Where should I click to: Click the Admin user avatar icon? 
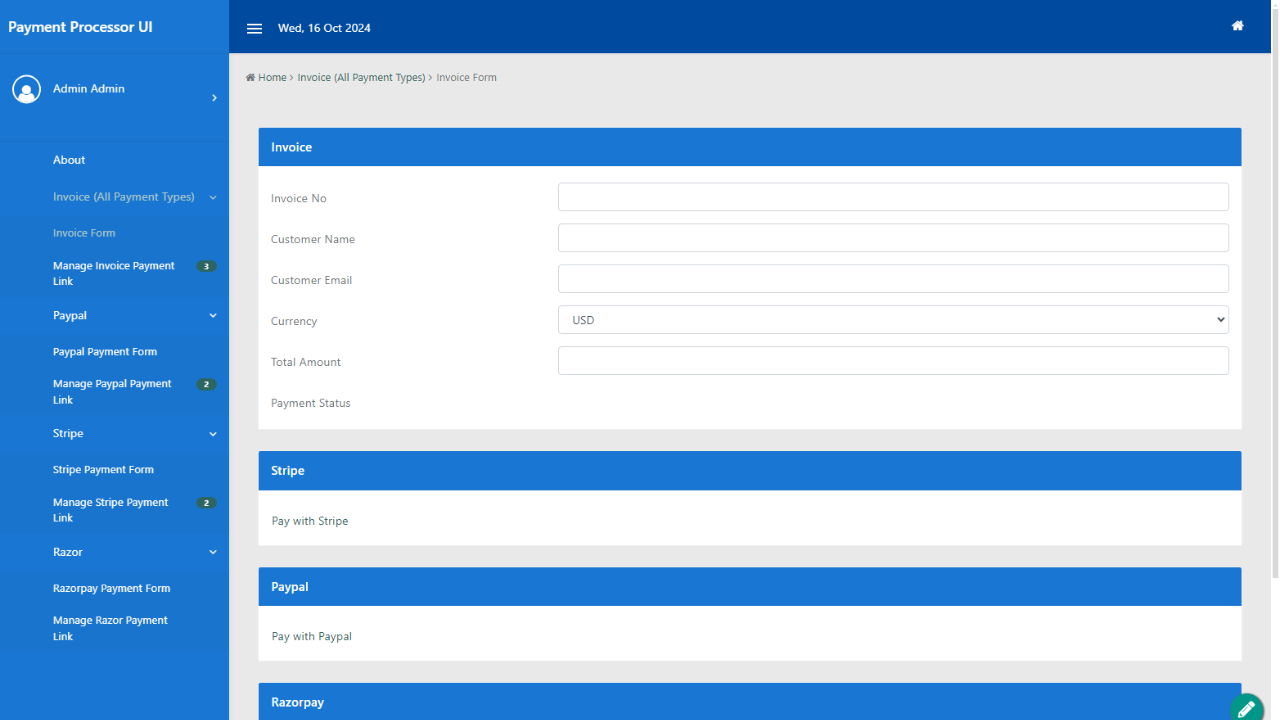point(26,89)
